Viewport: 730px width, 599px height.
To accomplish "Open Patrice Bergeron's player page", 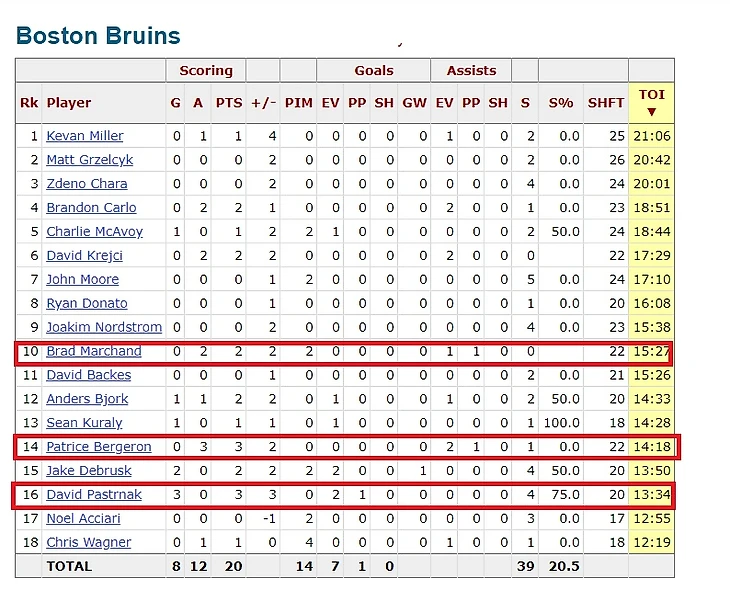I will 98,447.
